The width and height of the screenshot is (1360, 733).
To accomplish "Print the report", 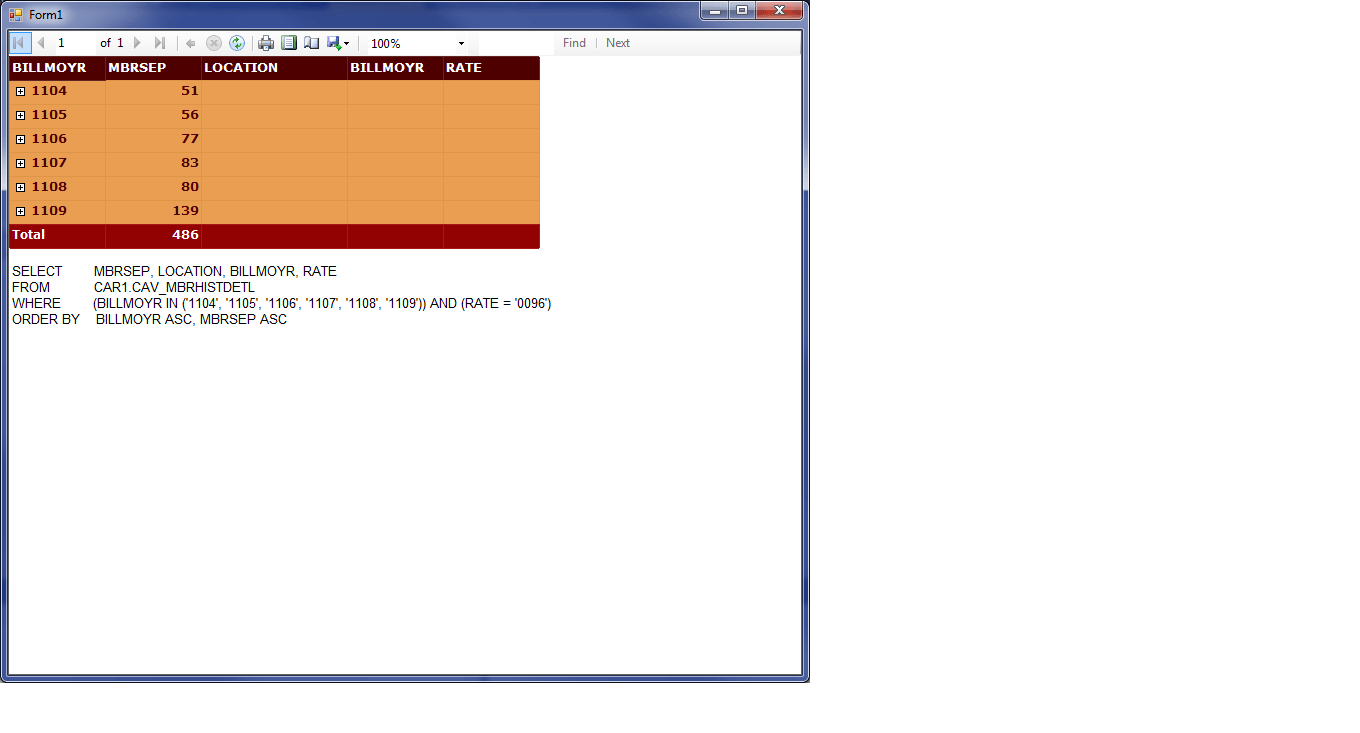I will click(x=266, y=43).
